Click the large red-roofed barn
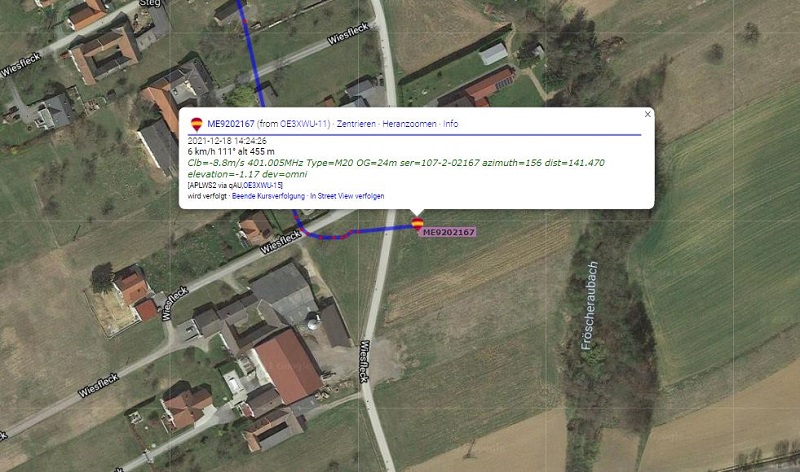 click(288, 366)
